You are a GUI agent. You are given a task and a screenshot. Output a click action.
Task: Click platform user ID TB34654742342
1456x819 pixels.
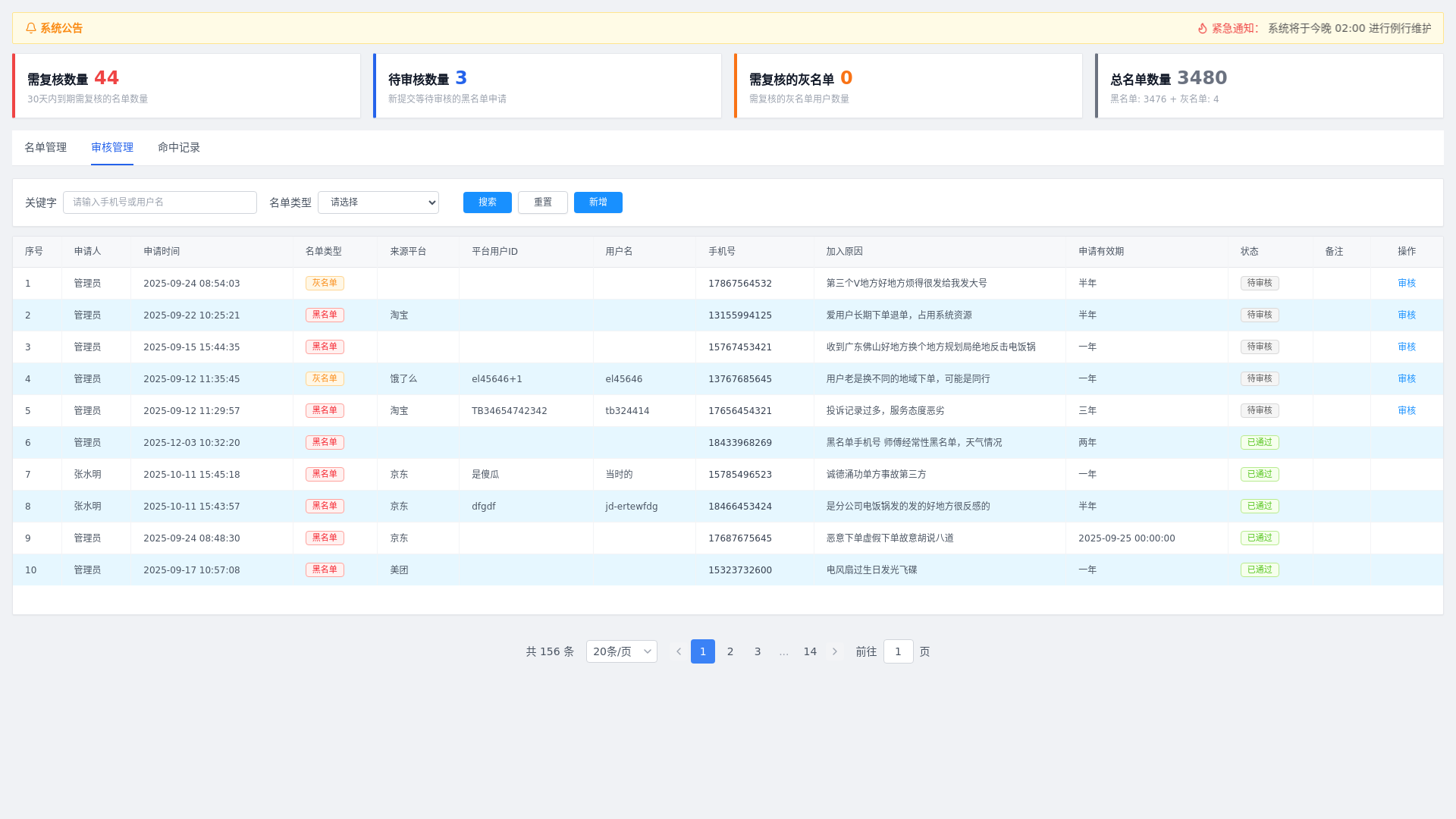click(510, 411)
